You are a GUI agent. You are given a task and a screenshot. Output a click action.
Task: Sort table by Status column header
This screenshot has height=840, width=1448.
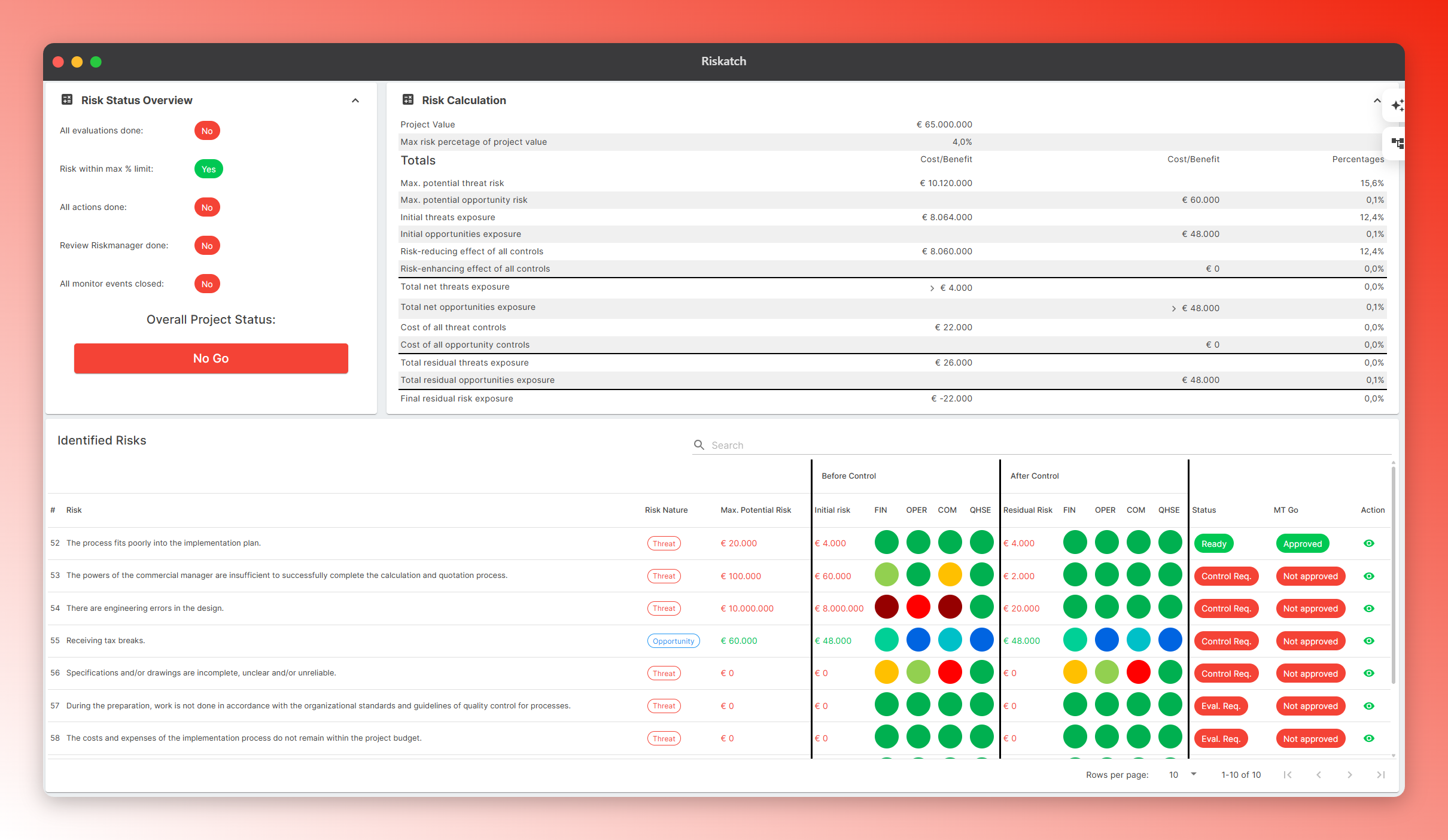[x=1204, y=510]
